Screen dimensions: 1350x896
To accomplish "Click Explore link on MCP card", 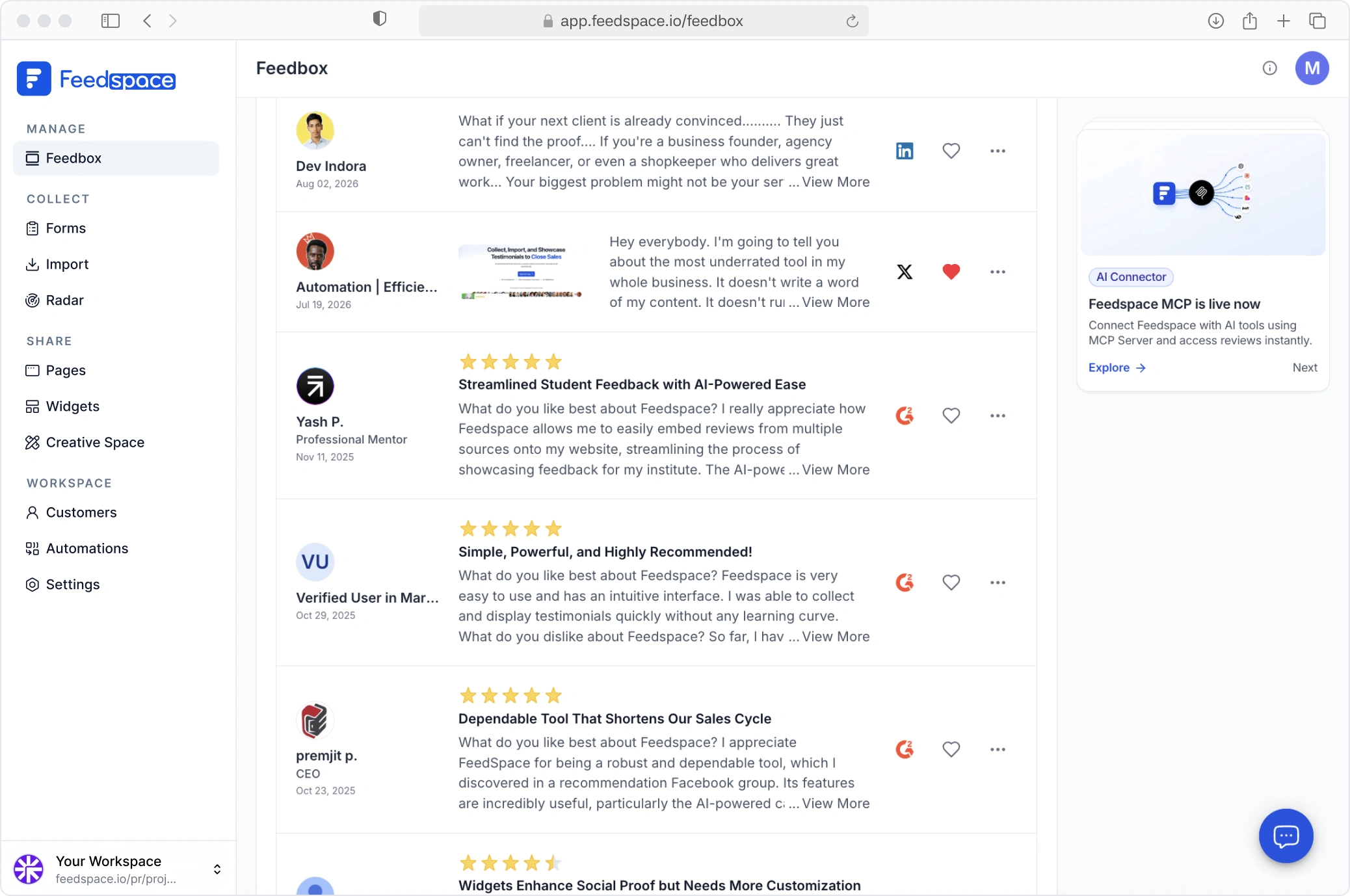I will click(1117, 367).
